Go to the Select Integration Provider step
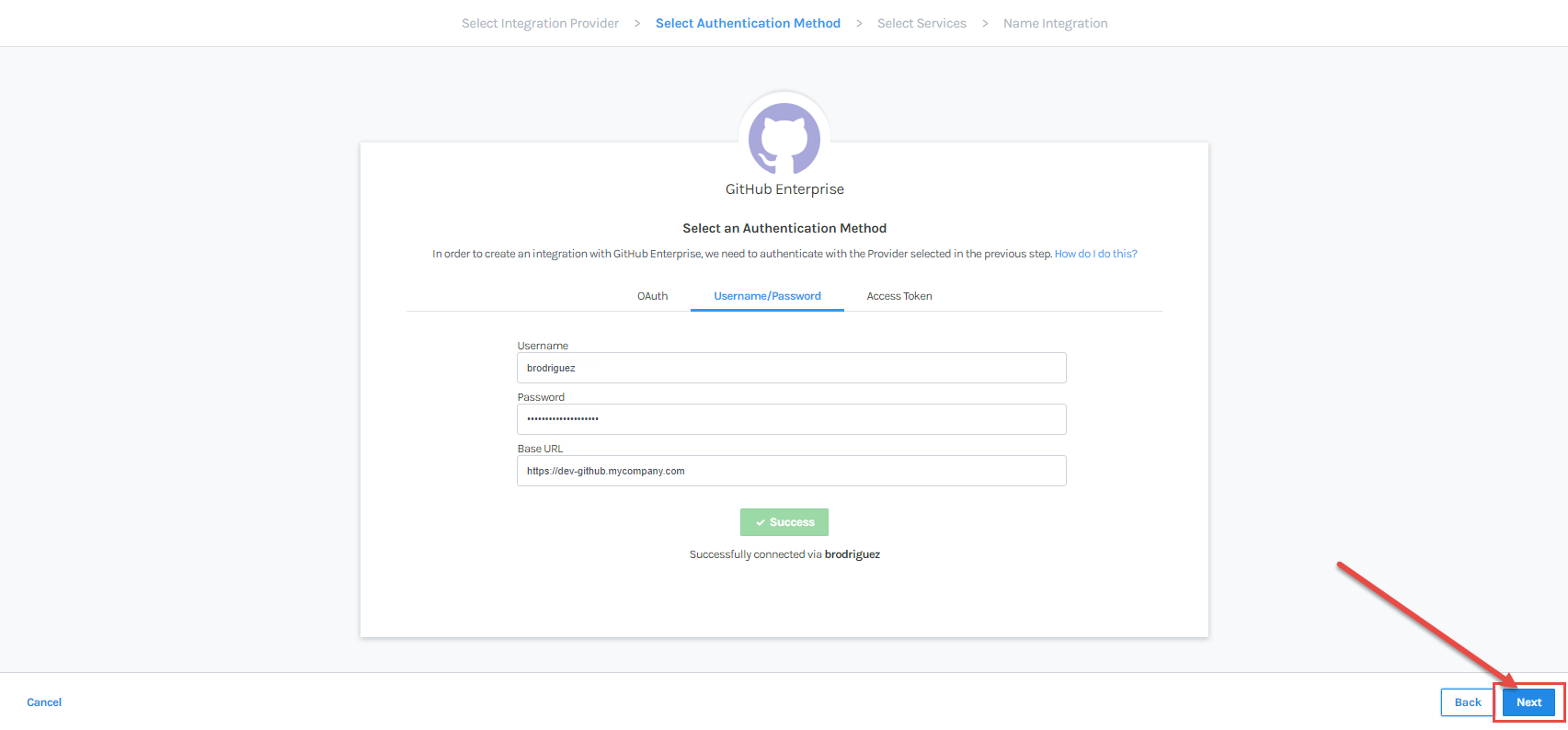 (x=540, y=23)
